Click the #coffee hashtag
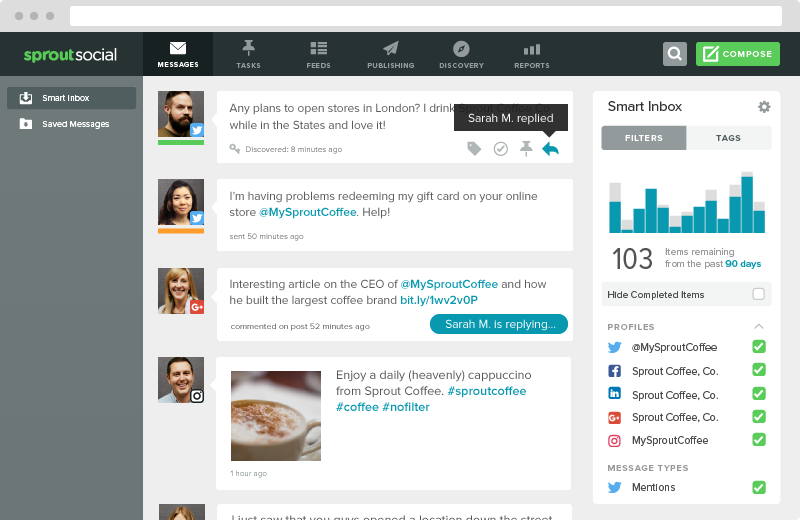This screenshot has height=520, width=800. click(x=357, y=407)
